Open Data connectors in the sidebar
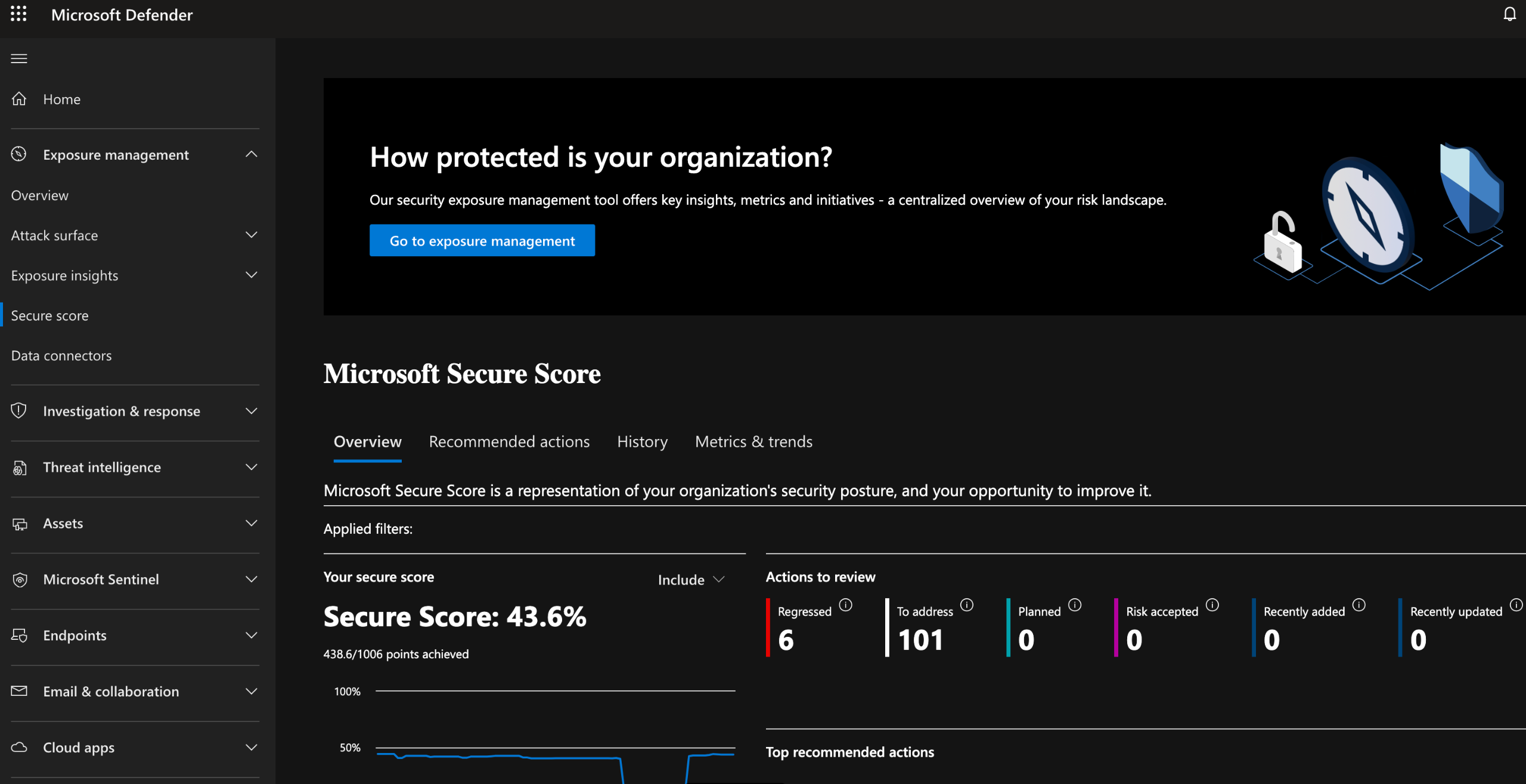The image size is (1526, 784). 61,356
